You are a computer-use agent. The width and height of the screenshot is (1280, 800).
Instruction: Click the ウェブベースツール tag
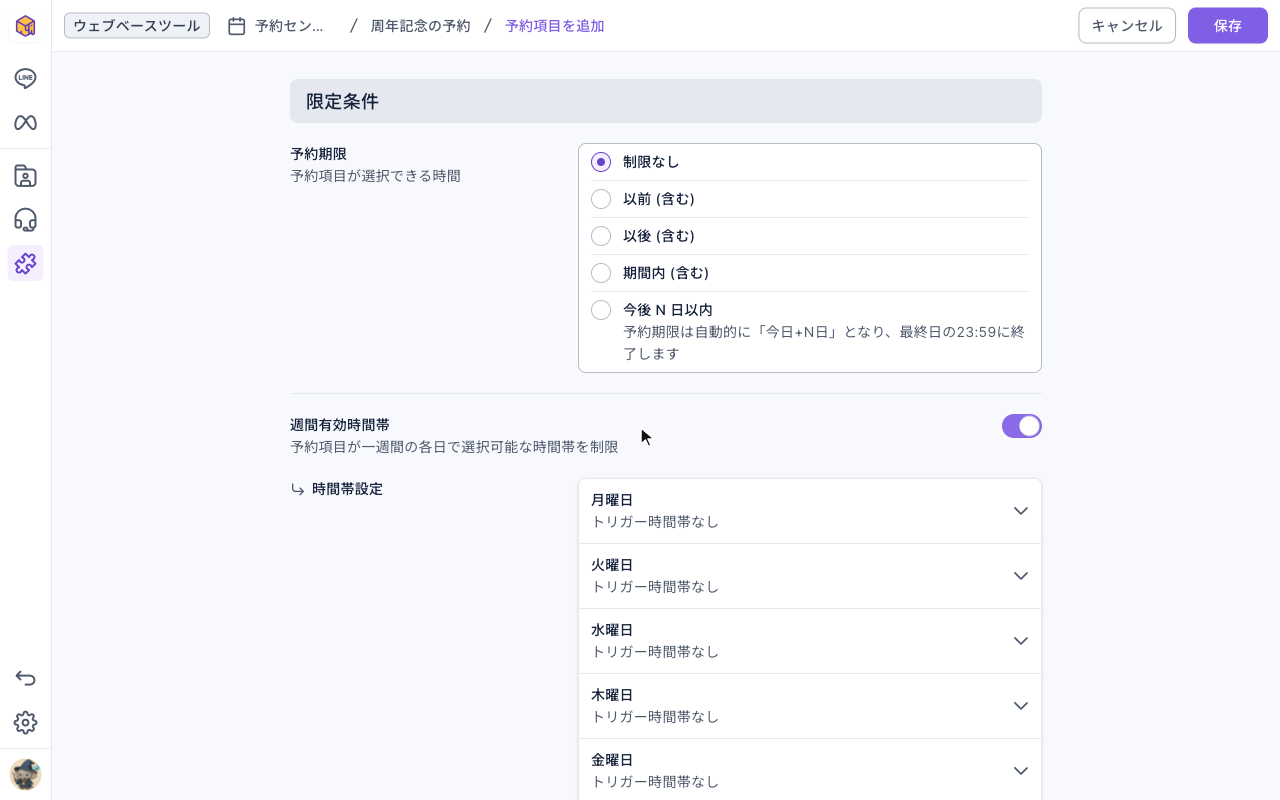137,26
